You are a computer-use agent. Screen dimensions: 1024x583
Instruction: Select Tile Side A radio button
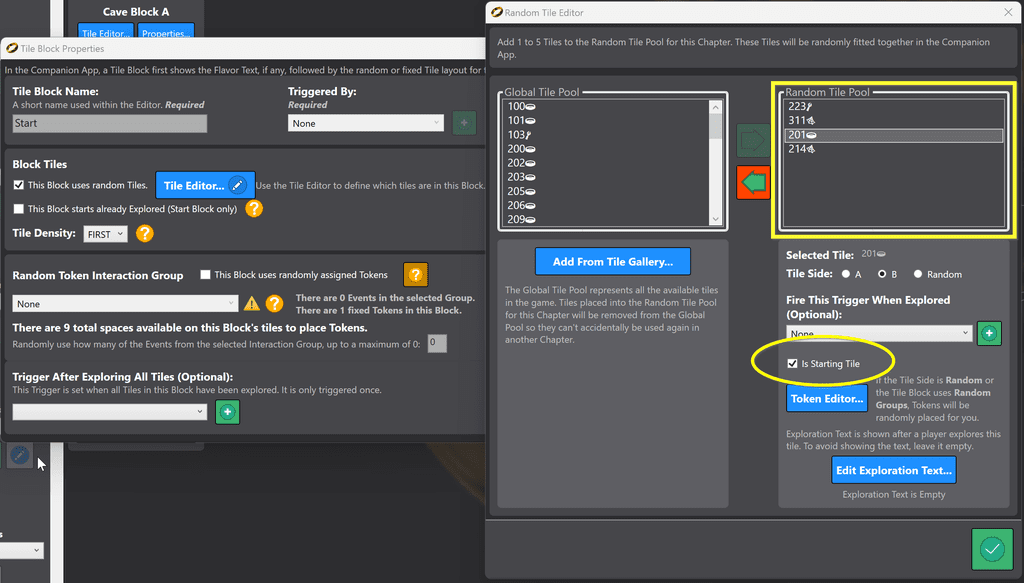coord(846,274)
